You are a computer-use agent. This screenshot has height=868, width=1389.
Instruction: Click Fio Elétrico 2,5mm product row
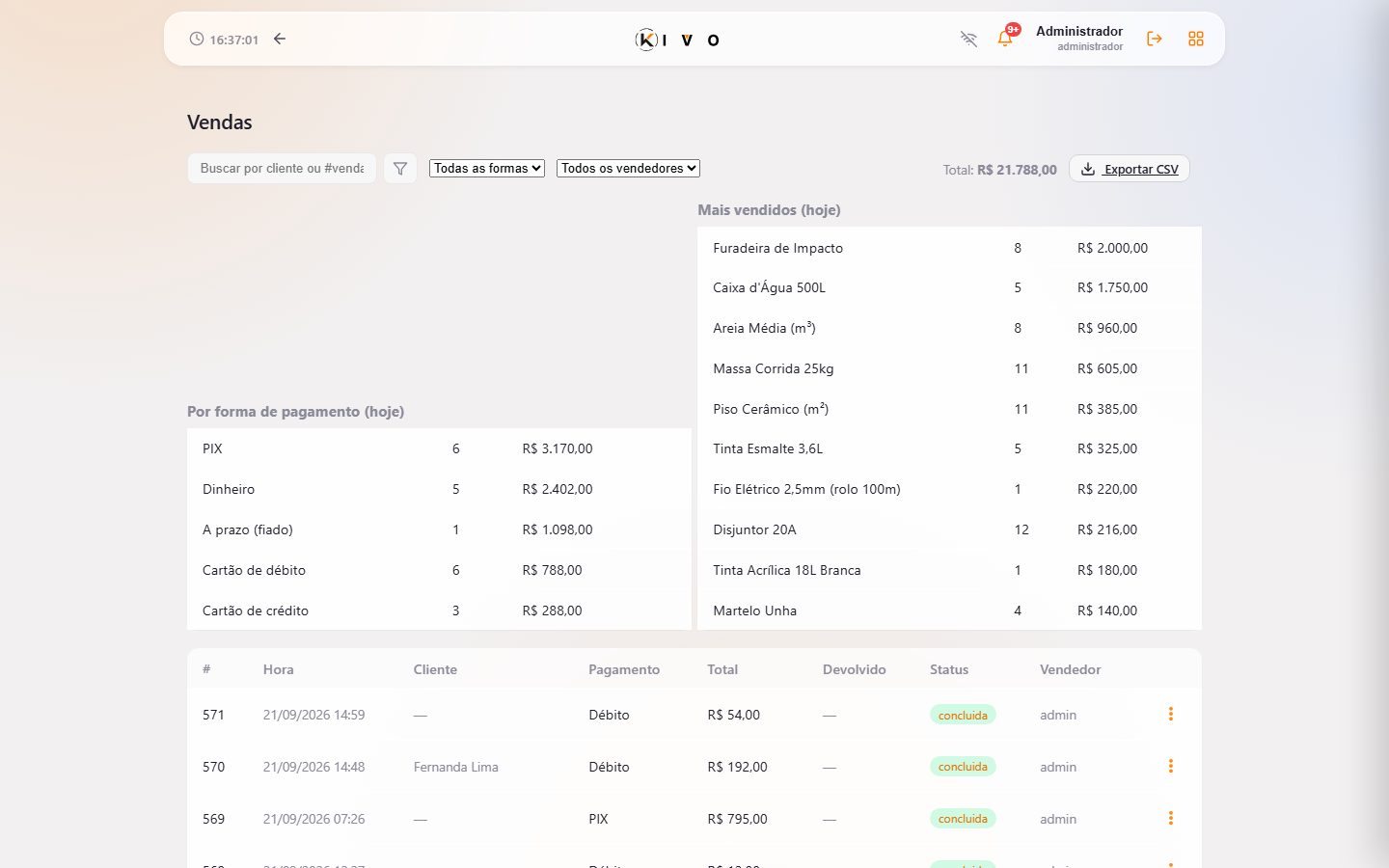click(949, 489)
